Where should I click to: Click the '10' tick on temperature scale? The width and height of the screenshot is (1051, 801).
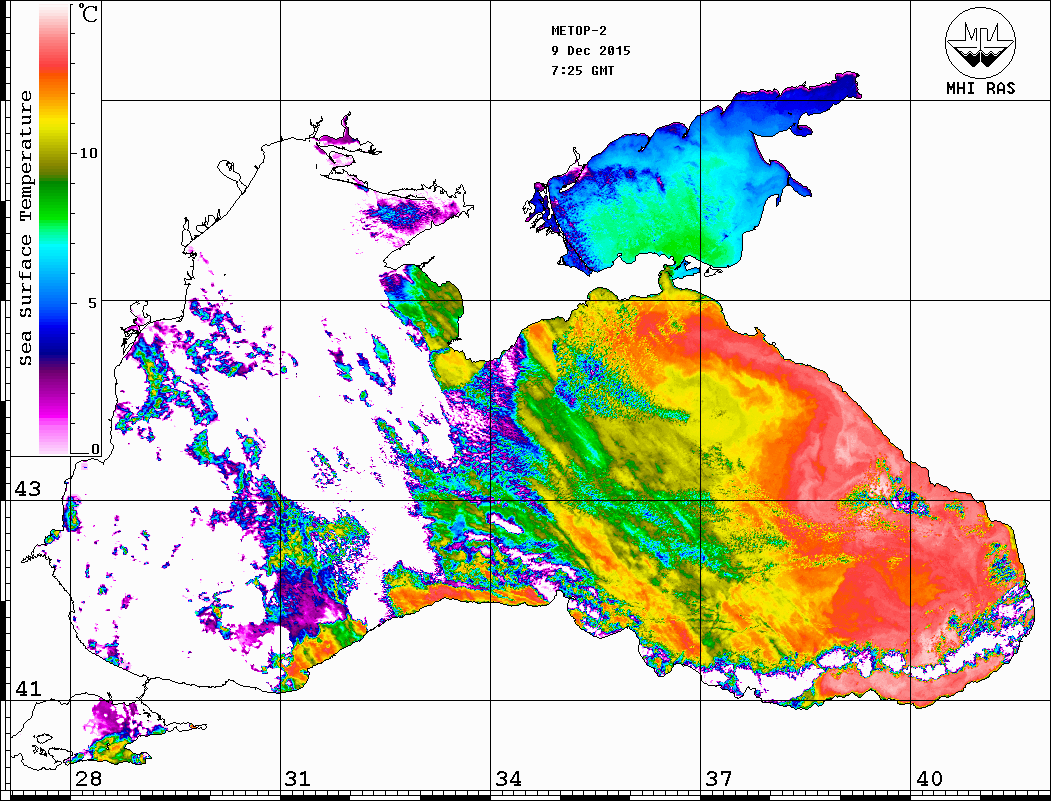88,153
